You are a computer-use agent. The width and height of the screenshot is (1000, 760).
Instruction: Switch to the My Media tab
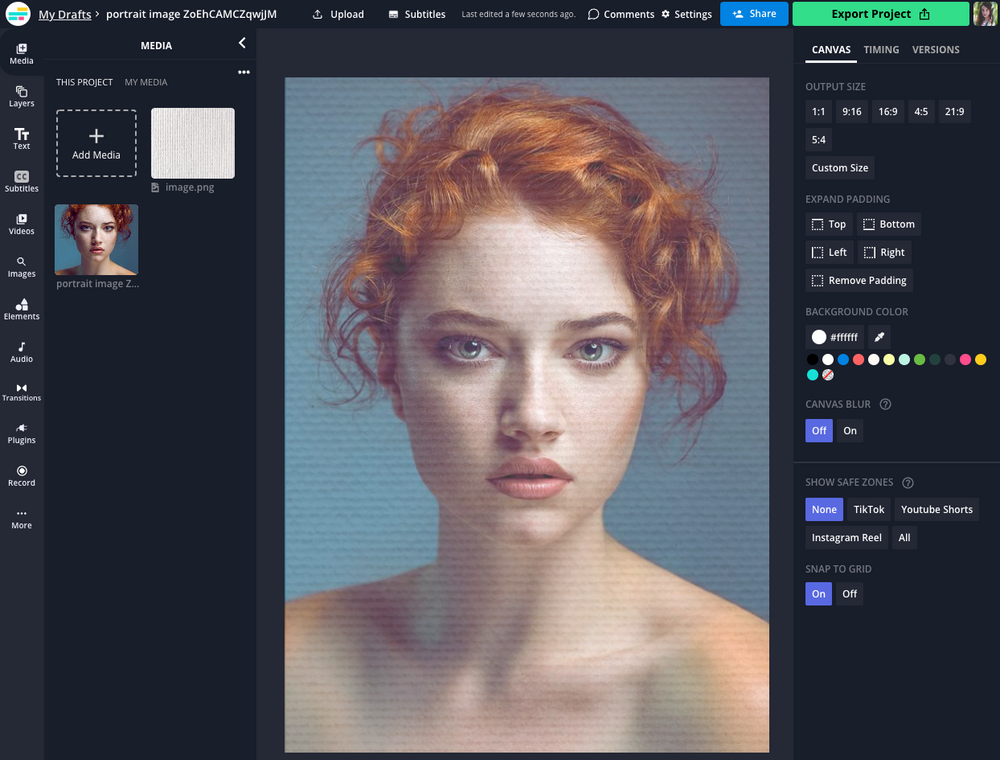pyautogui.click(x=146, y=81)
